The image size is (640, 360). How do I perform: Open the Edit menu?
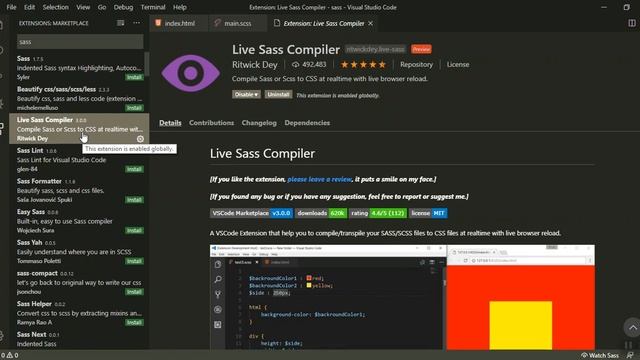(29, 7)
